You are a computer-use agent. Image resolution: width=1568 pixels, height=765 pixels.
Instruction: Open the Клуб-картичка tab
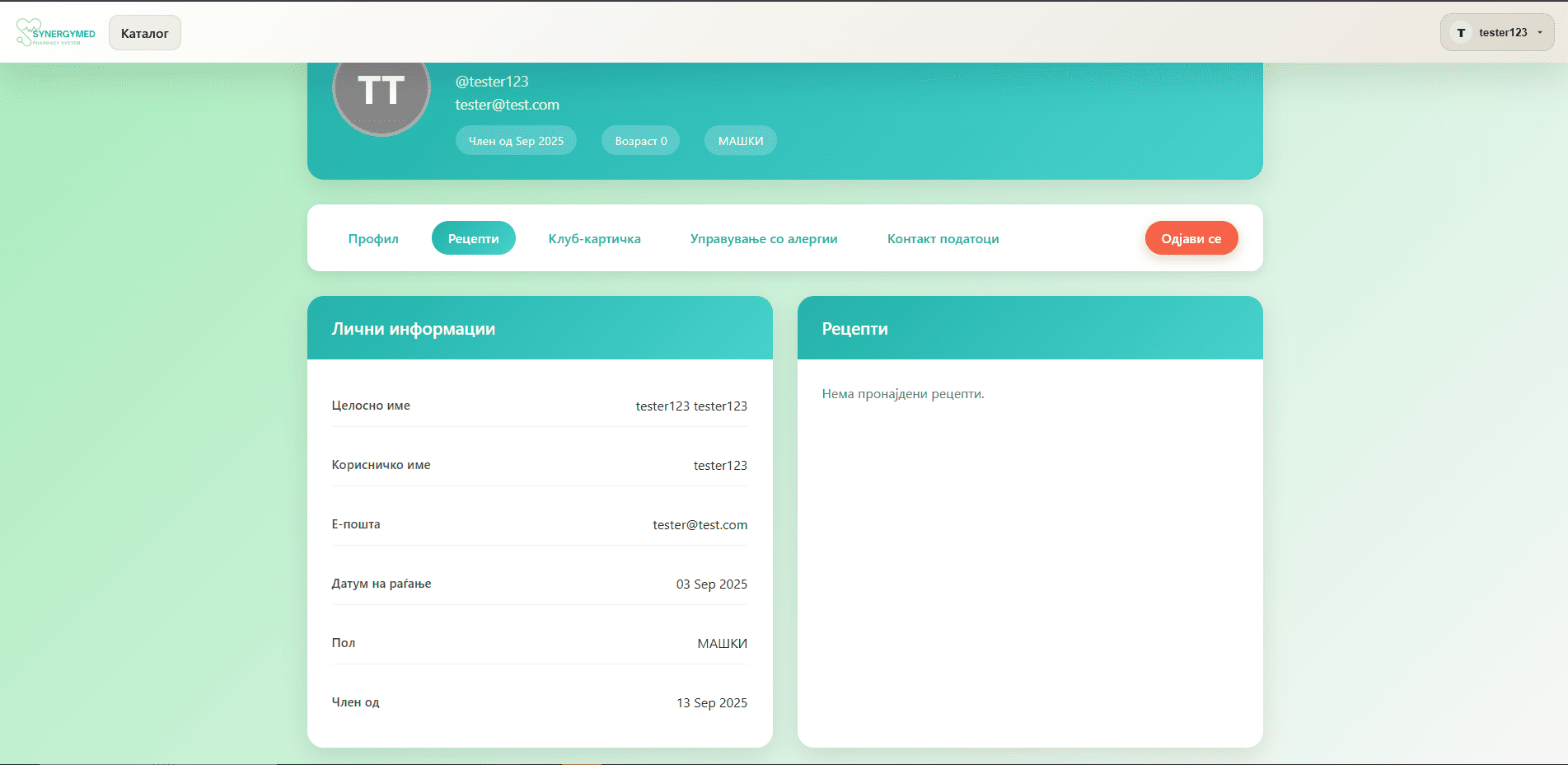tap(594, 238)
